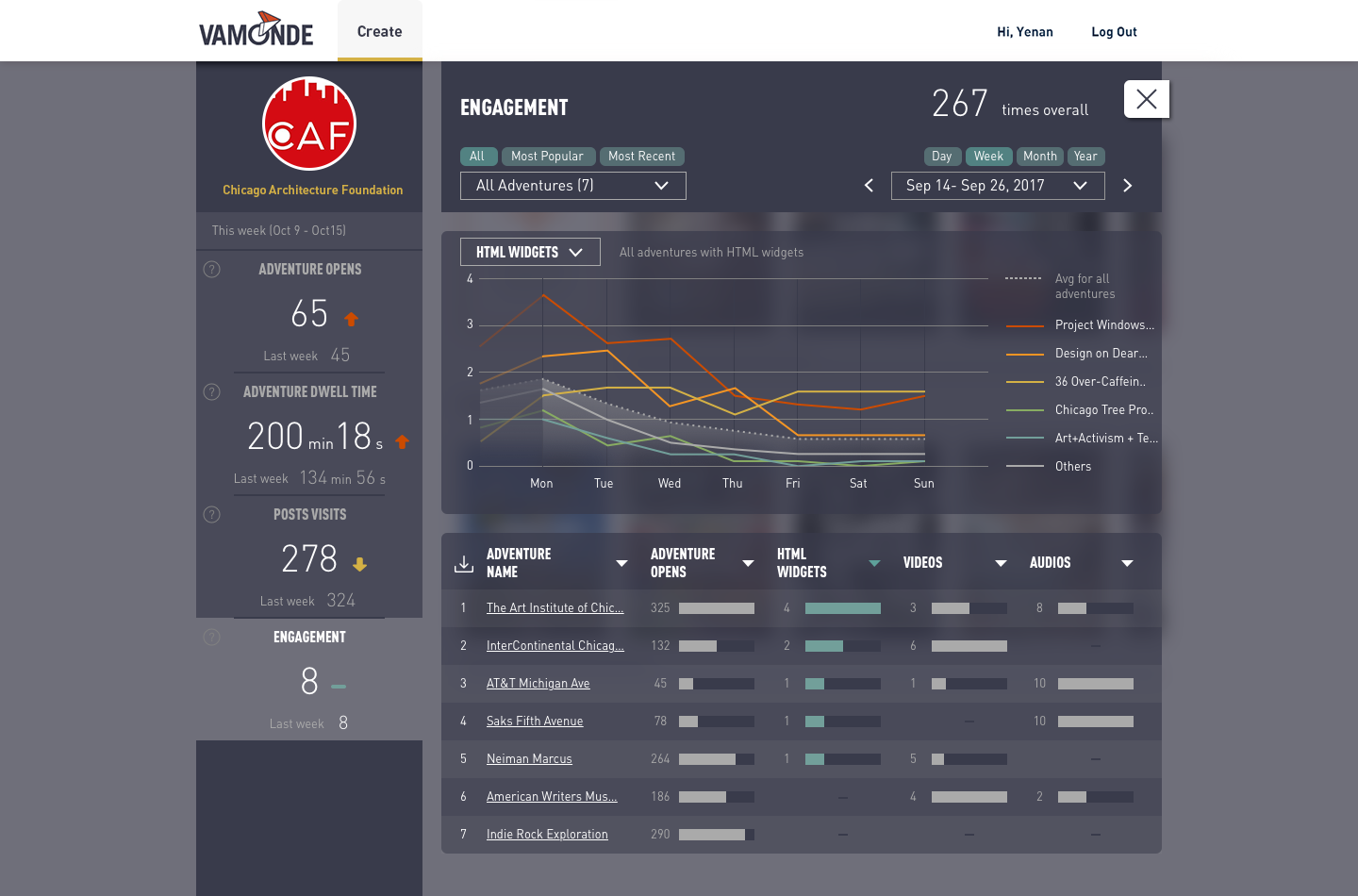1358x896 pixels.
Task: Open All Adventures (7) dropdown
Action: coord(573,186)
